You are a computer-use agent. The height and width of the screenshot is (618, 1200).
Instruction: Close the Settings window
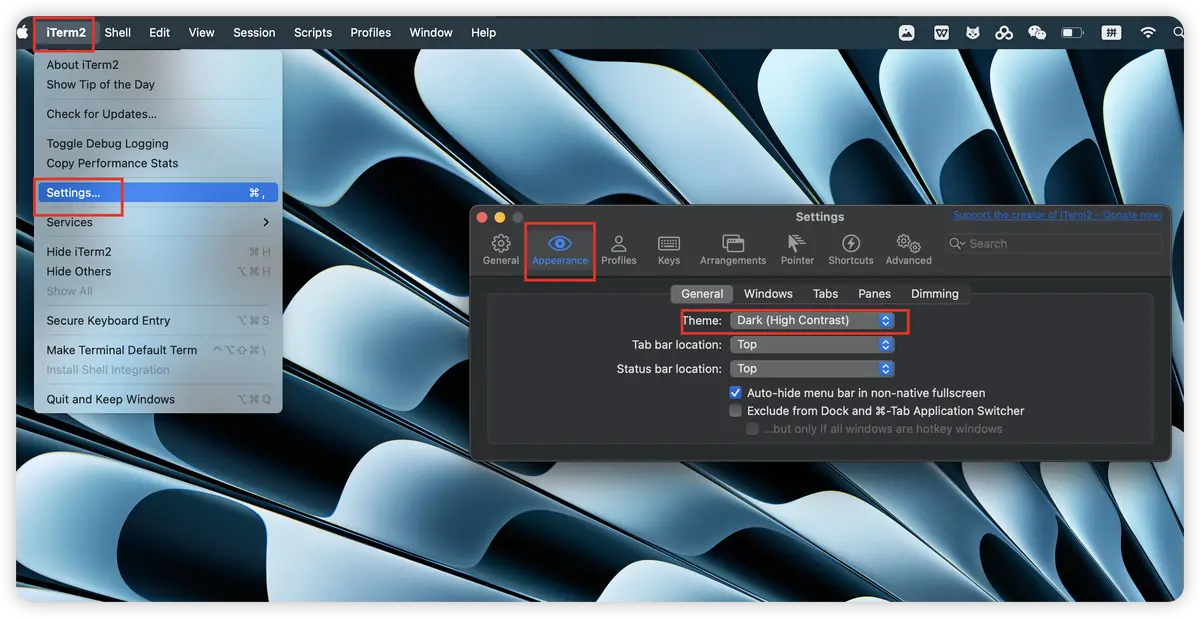pyautogui.click(x=482, y=217)
